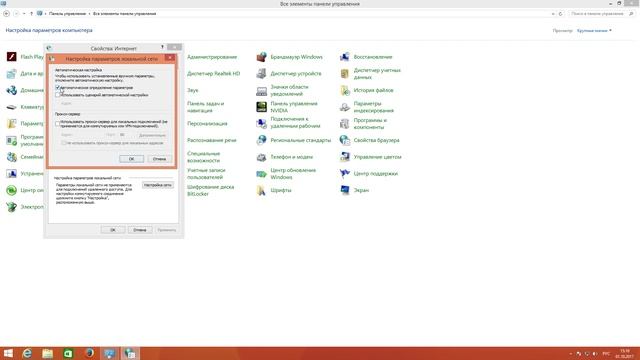The image size is (640, 360).
Task: Open the Display icon (Экран)
Action: point(344,190)
